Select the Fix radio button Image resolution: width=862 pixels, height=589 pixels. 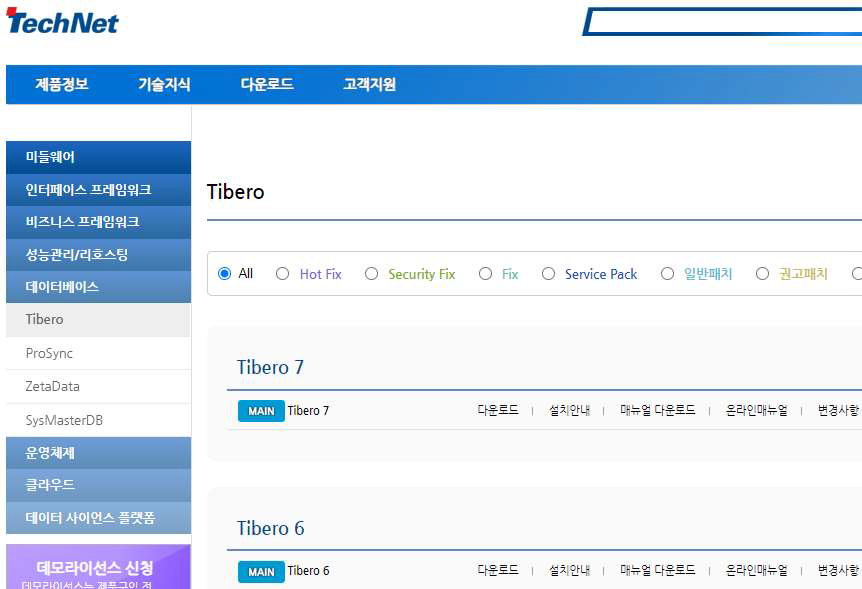[x=485, y=273]
